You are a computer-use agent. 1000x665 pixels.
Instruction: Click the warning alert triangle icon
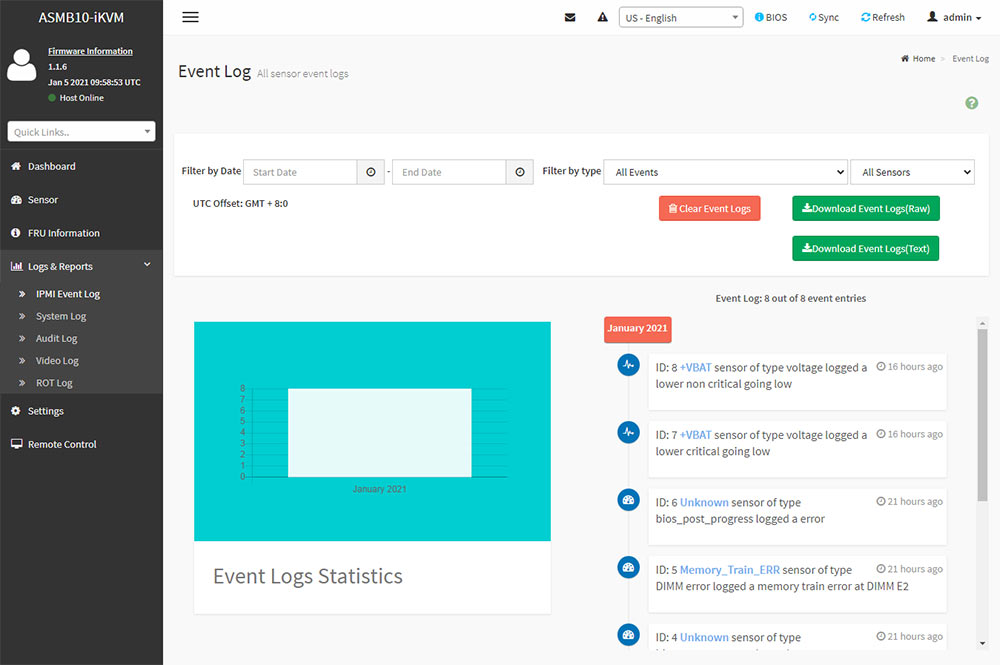click(x=602, y=17)
